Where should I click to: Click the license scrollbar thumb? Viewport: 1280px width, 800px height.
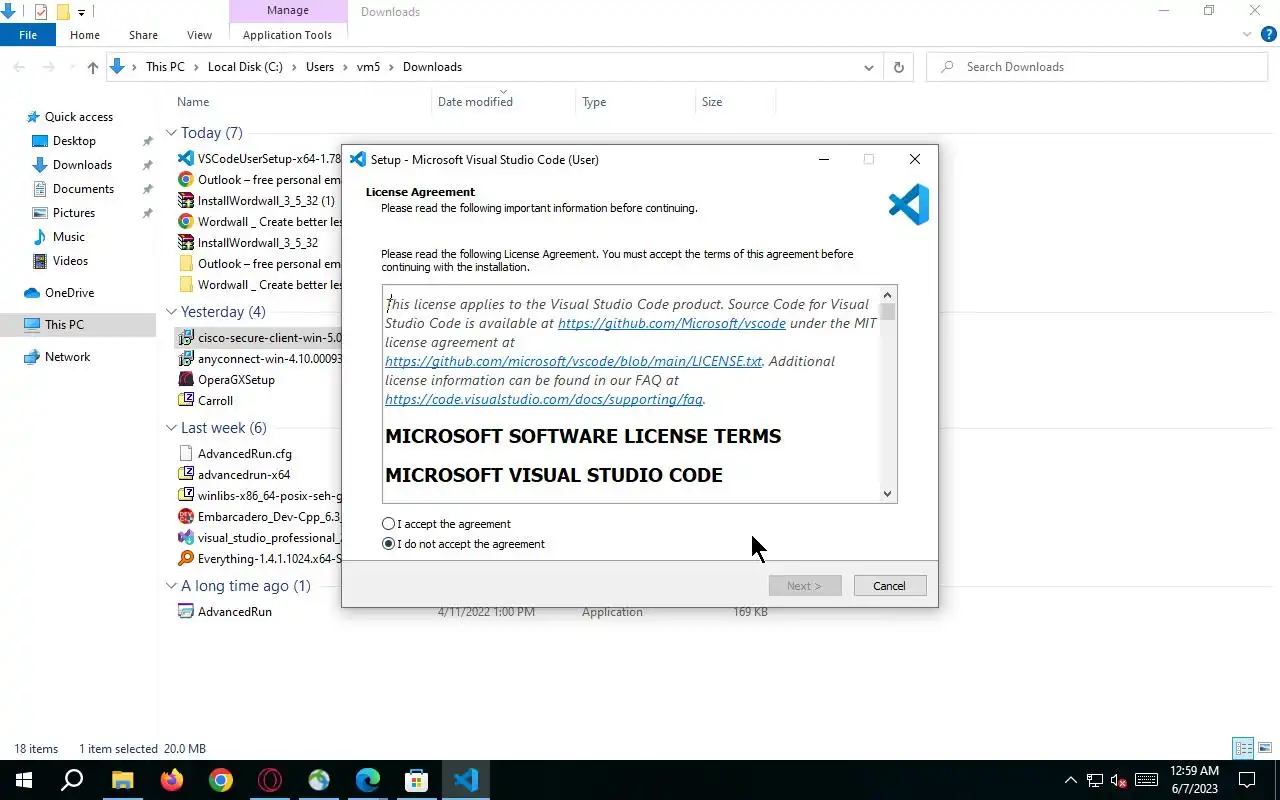pos(887,311)
